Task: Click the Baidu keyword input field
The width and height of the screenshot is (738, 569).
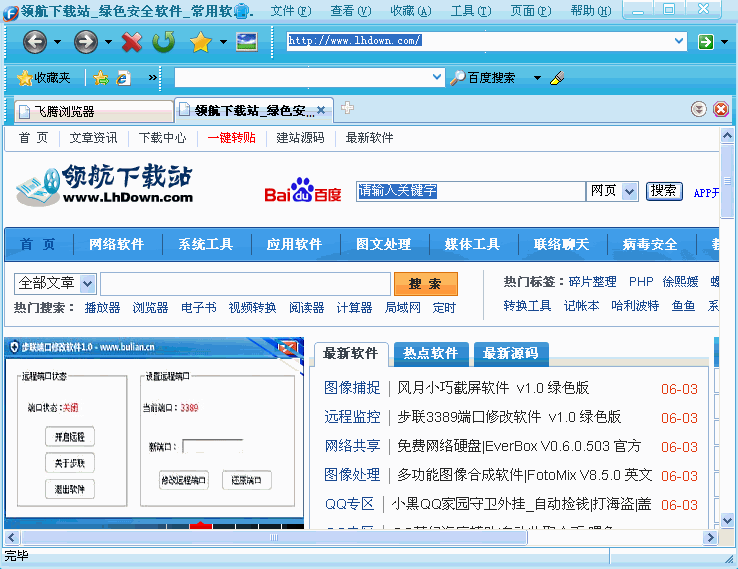Action: (x=471, y=191)
